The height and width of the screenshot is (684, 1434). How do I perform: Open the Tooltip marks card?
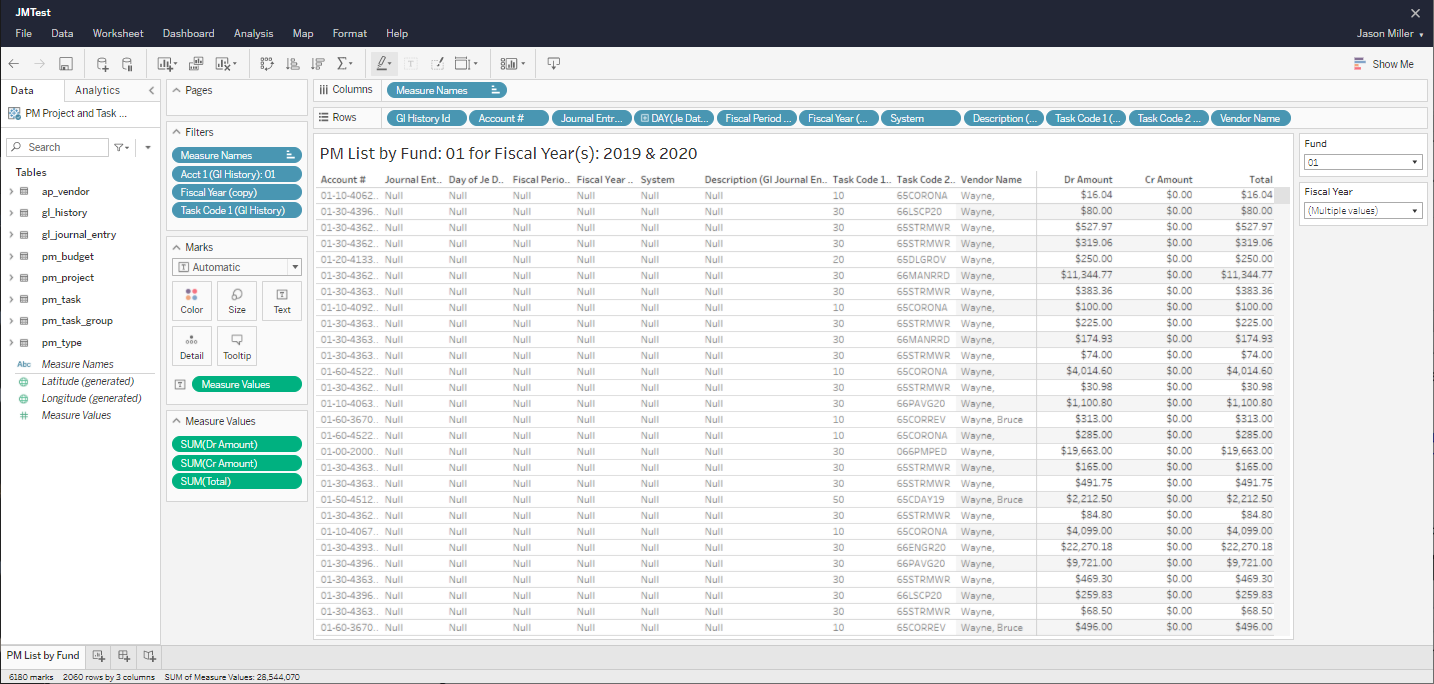[237, 346]
